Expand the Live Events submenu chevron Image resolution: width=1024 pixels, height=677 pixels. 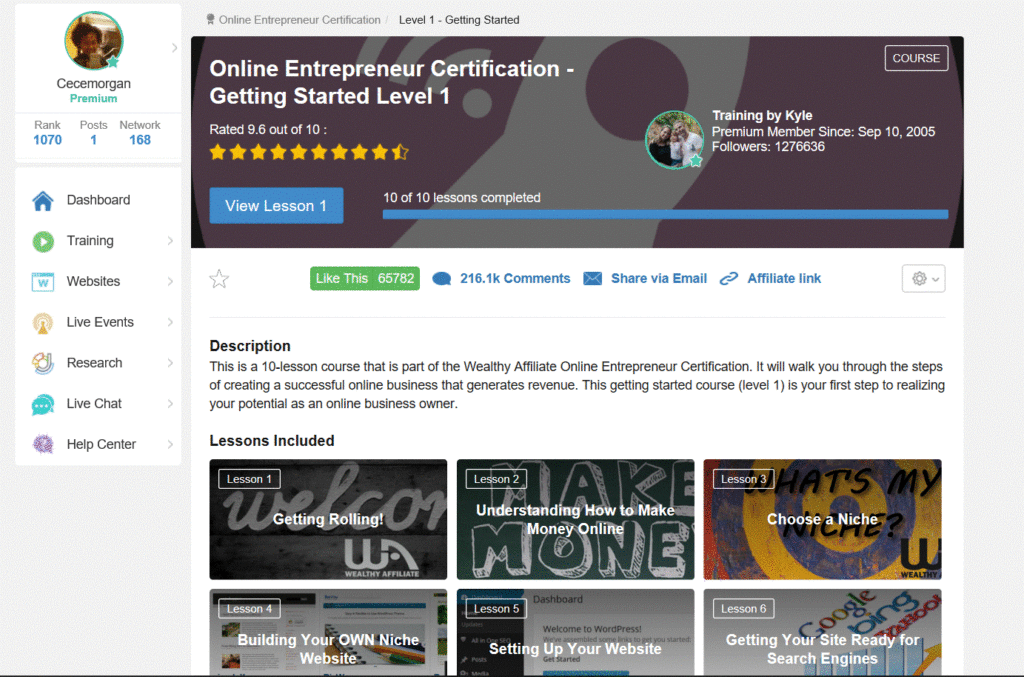point(170,322)
